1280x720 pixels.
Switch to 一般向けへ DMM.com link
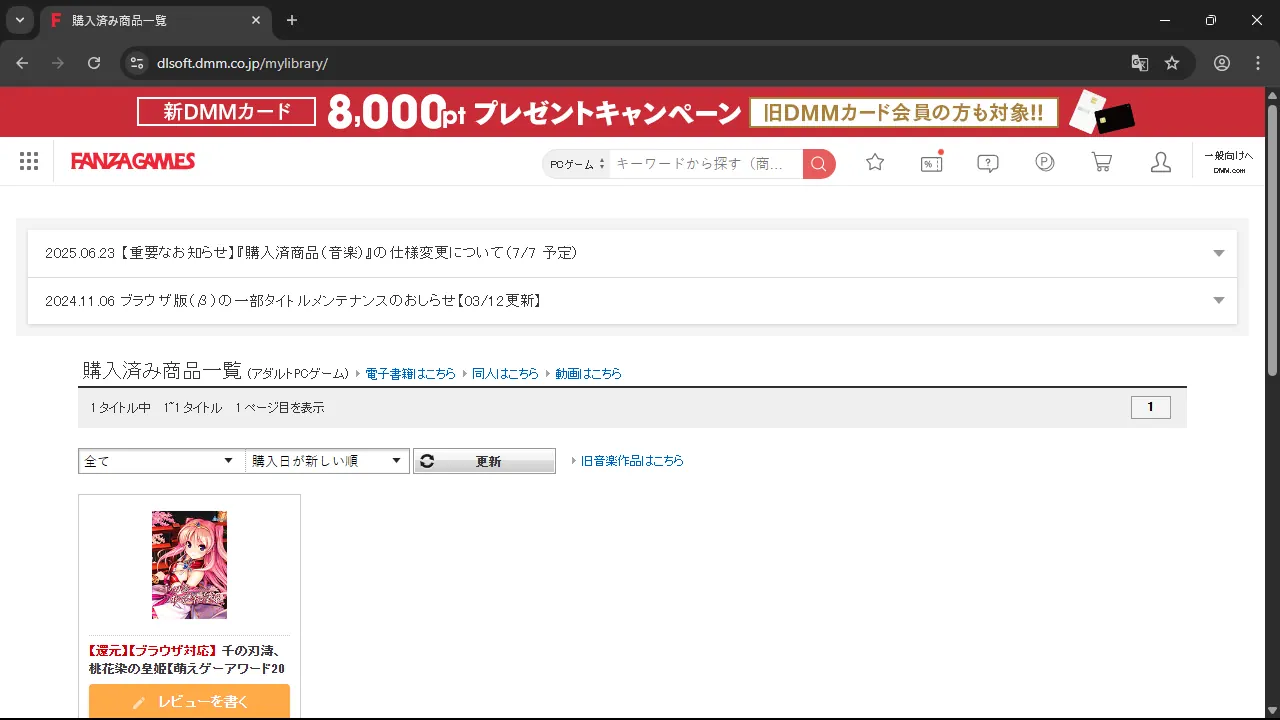pos(1229,162)
